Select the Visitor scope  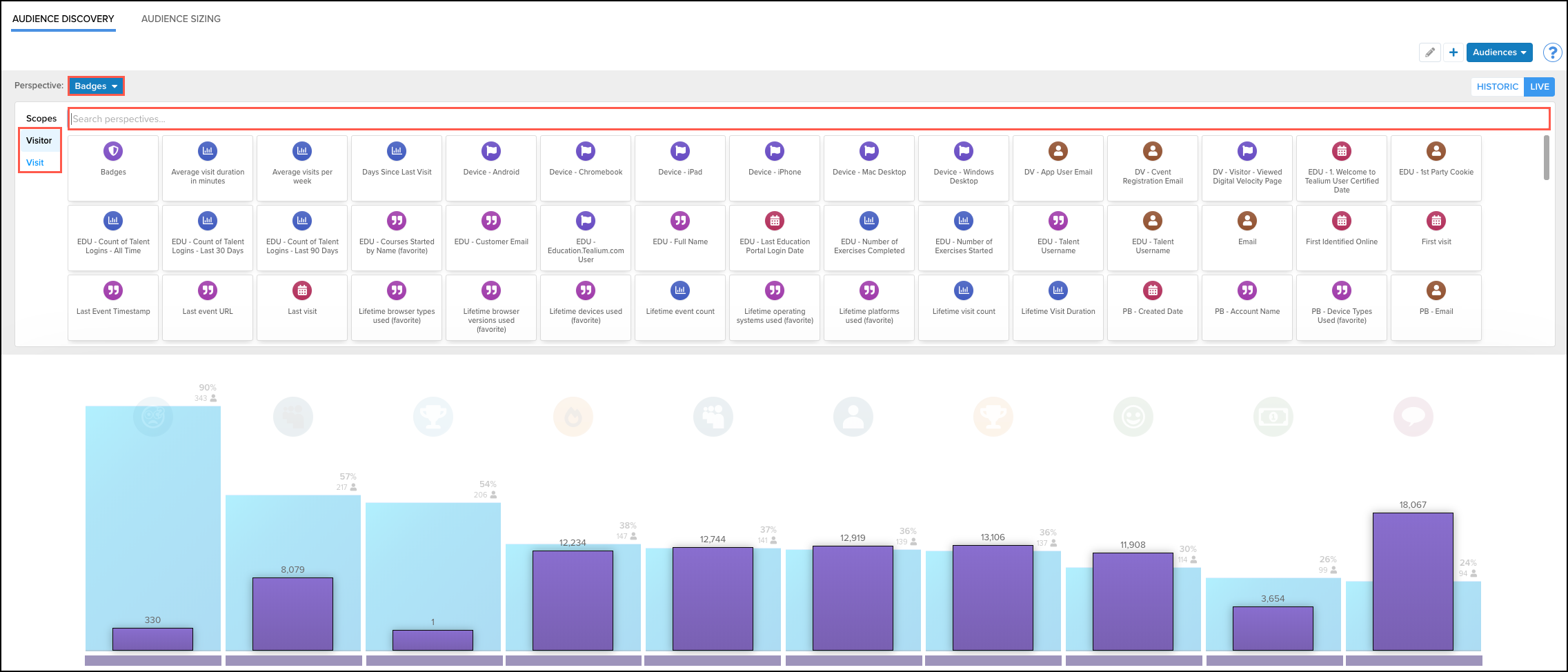39,141
